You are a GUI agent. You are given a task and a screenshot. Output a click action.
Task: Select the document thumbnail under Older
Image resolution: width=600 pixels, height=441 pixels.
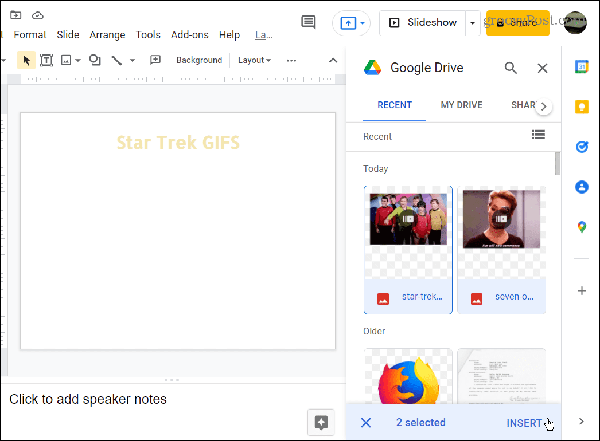tap(501, 377)
